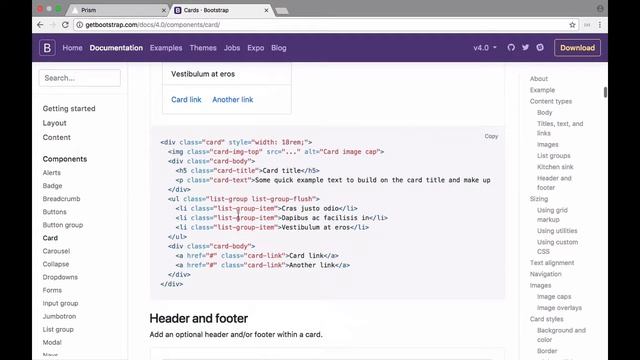Screen dimensions: 640x360
Task: Click the Chrome profile icon
Action: (x=600, y=9)
